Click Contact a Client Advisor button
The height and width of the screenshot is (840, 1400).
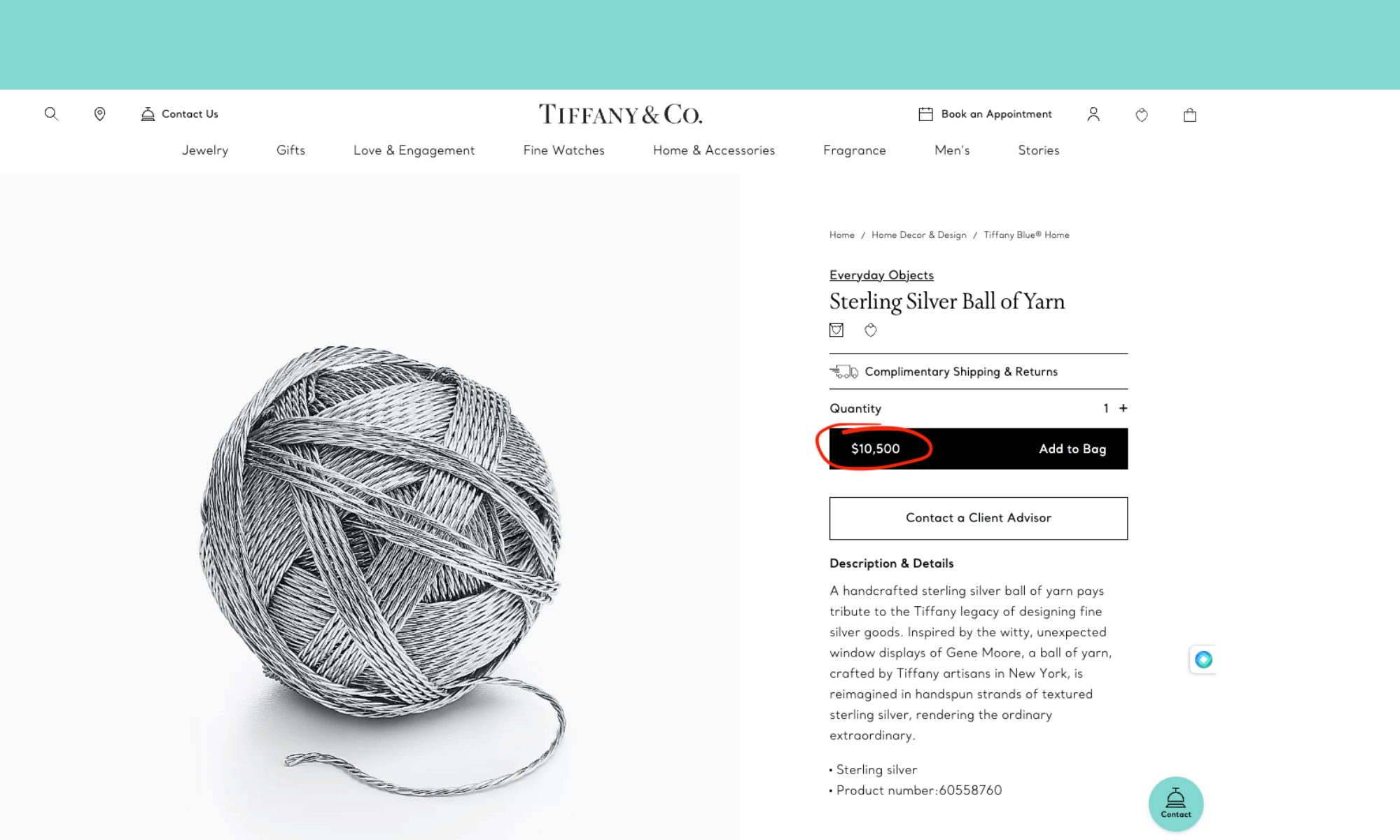[978, 517]
